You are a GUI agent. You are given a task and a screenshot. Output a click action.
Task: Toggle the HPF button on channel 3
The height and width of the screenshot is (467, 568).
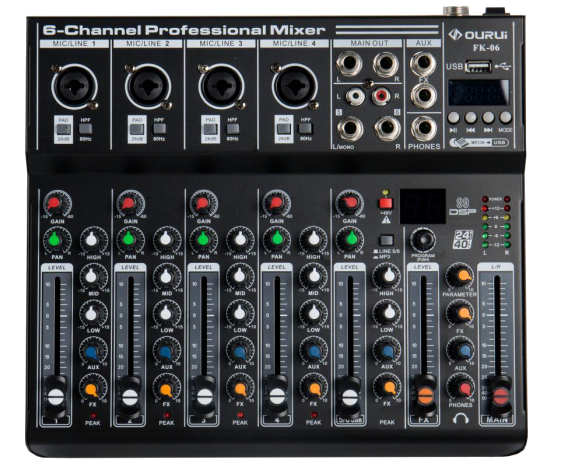(x=233, y=129)
